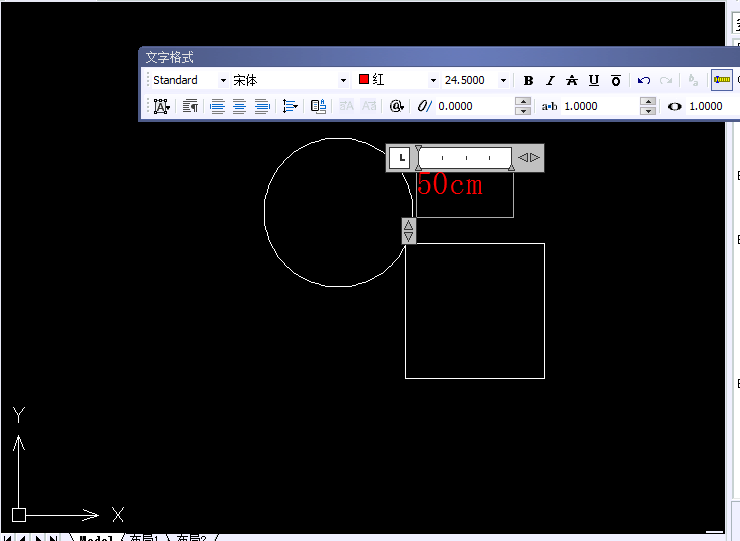Apply overline to text
Screen dimensions: 740x541
[616, 80]
